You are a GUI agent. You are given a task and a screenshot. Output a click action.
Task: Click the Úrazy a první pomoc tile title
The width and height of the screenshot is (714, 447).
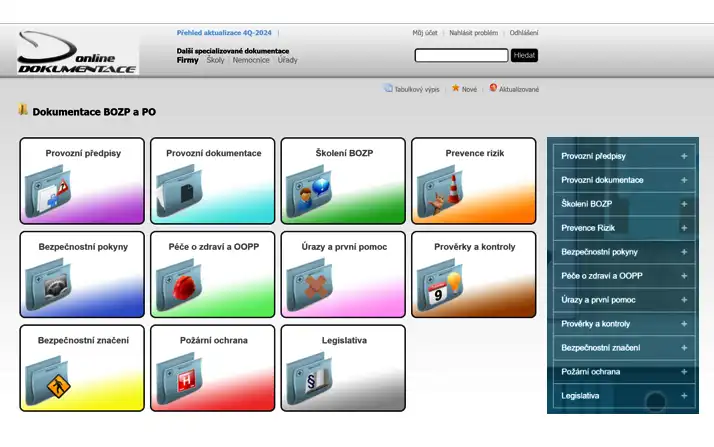(344, 247)
